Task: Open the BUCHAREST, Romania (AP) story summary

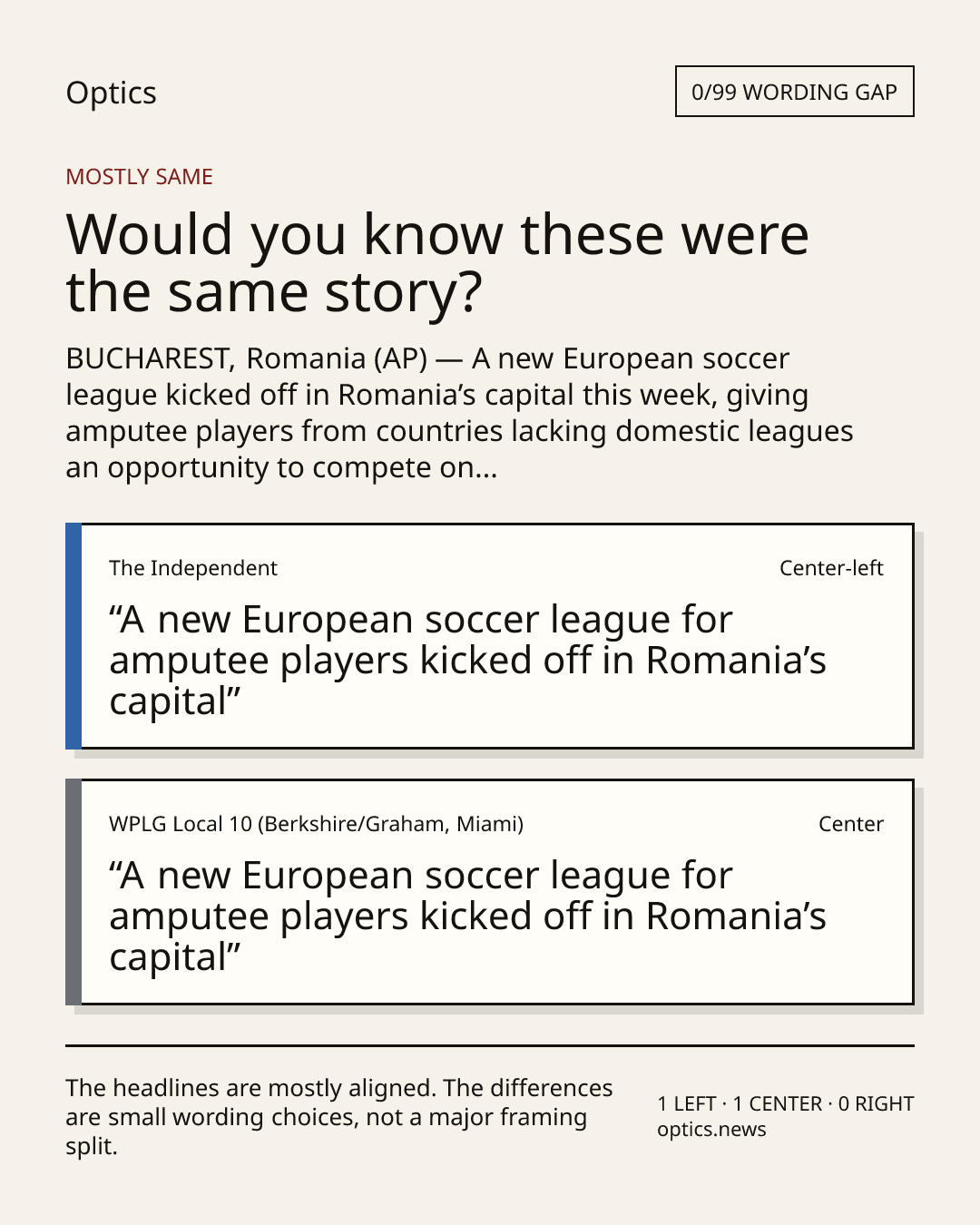Action: coord(459,413)
